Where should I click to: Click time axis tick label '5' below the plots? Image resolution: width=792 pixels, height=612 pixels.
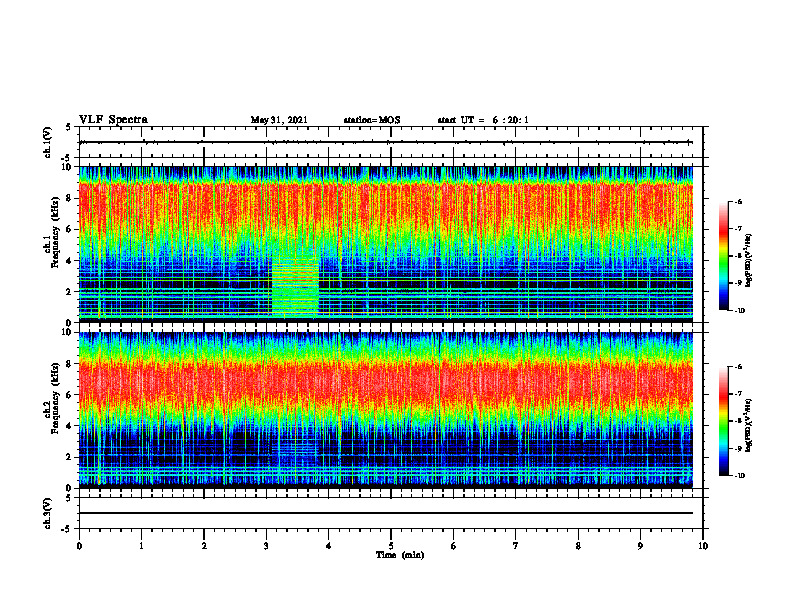391,546
